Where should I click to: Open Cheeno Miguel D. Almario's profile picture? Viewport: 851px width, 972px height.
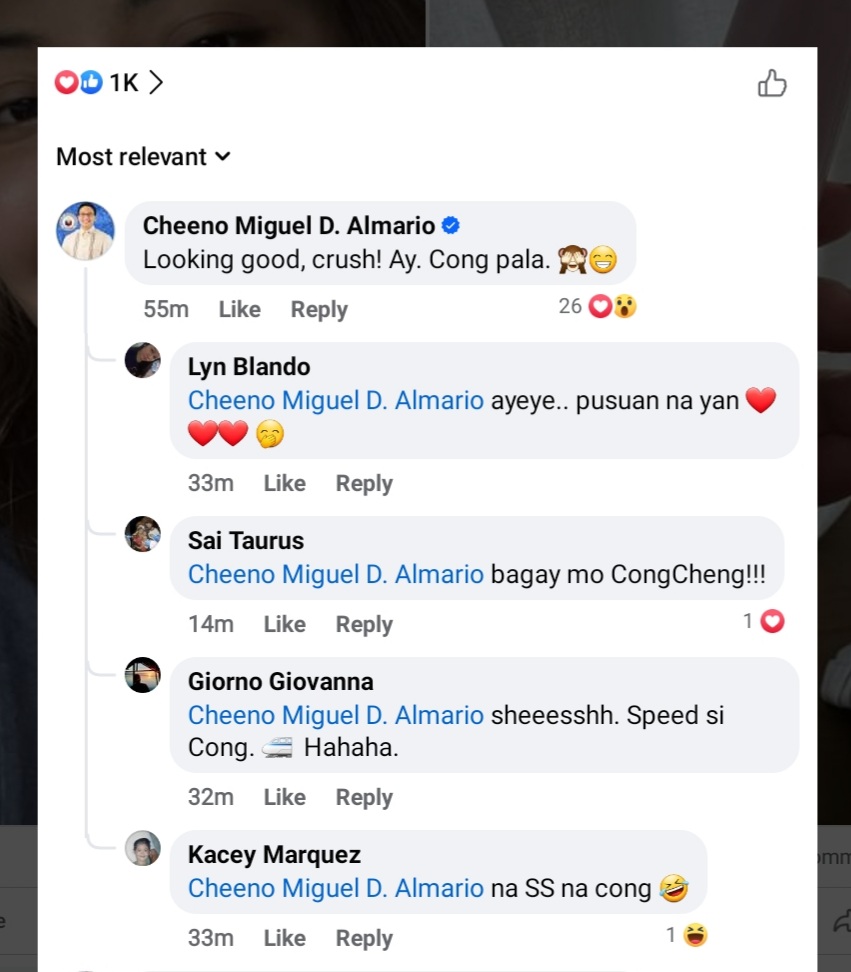tap(85, 231)
